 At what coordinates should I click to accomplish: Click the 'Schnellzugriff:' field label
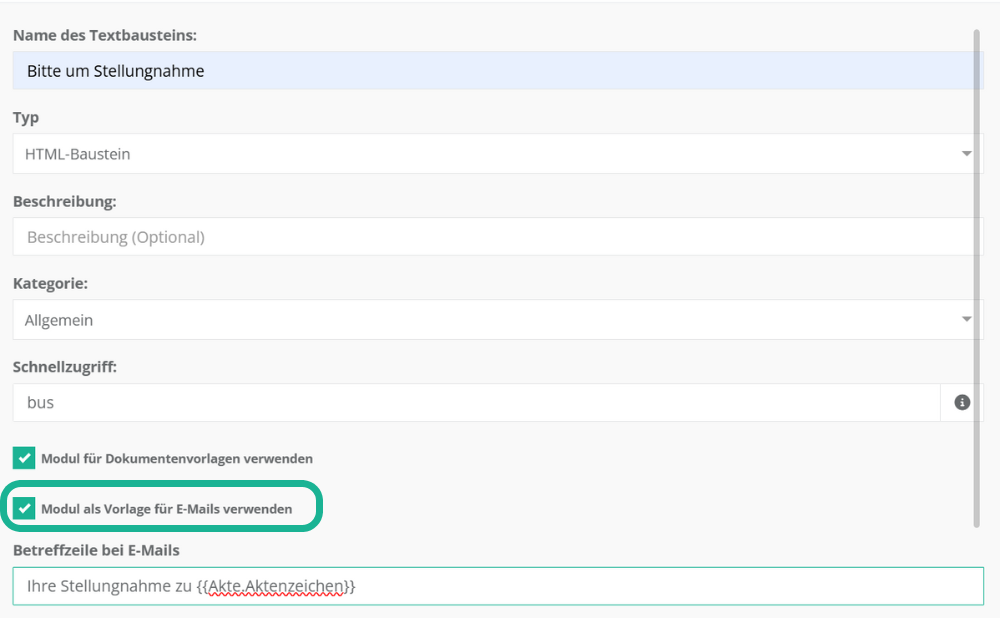[65, 367]
